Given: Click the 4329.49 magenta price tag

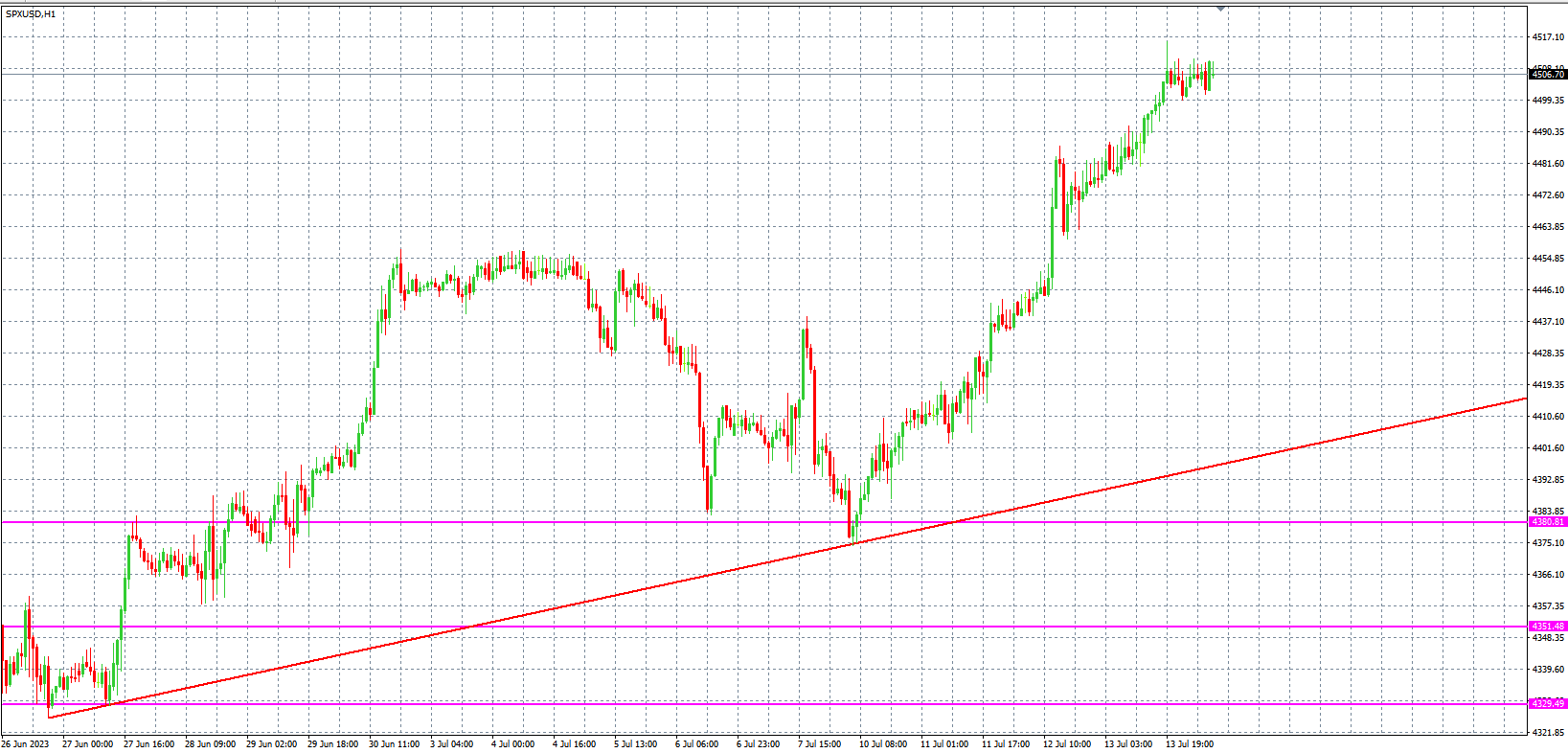Looking at the screenshot, I should tap(1547, 704).
